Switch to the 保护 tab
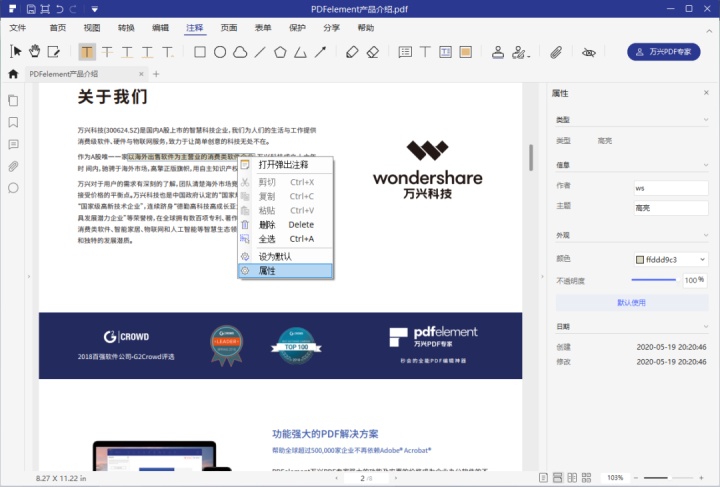This screenshot has height=487, width=720. click(x=297, y=28)
